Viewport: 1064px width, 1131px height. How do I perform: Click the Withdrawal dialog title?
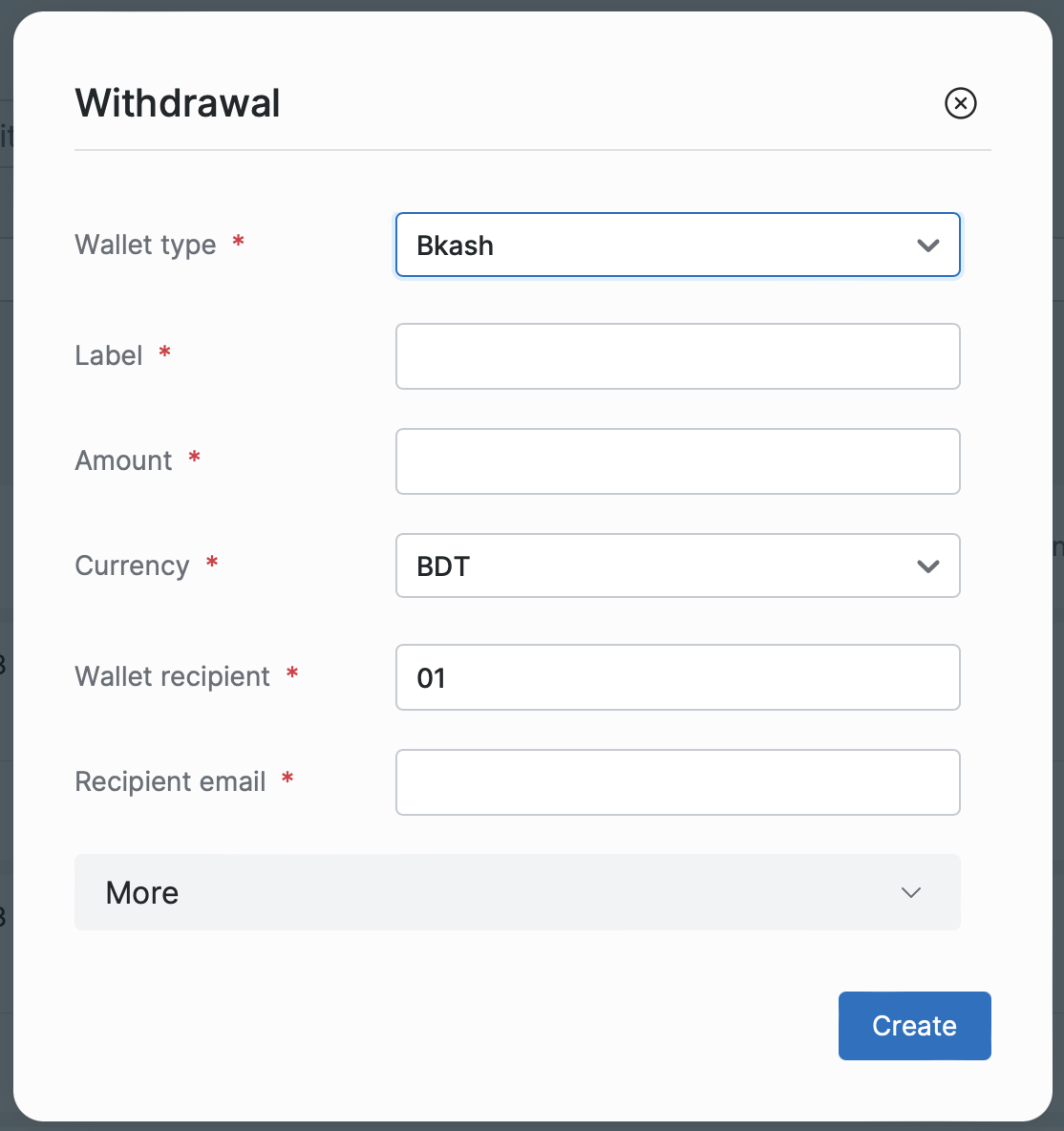(178, 103)
